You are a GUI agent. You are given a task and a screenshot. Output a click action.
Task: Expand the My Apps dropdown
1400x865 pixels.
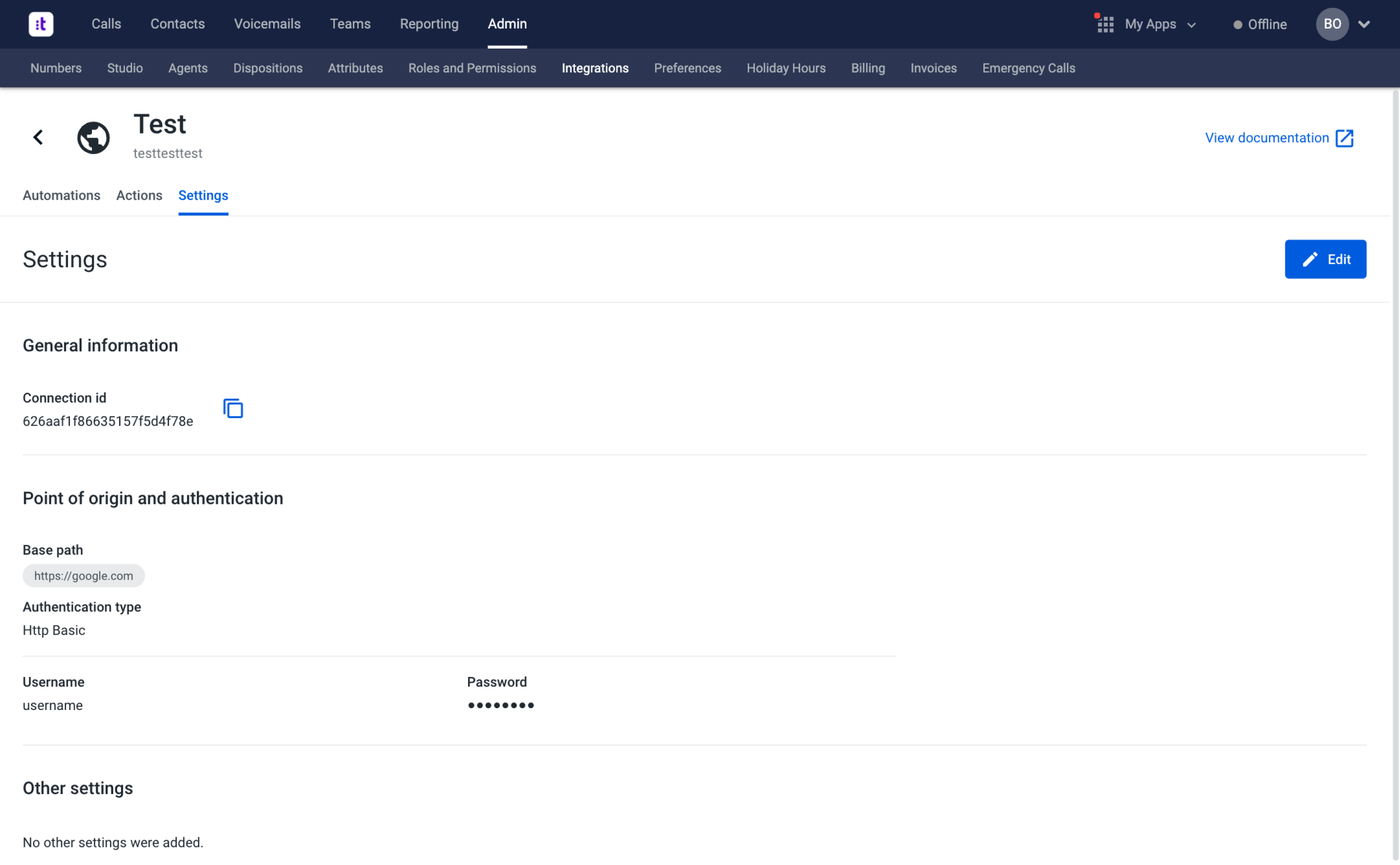tap(1191, 25)
